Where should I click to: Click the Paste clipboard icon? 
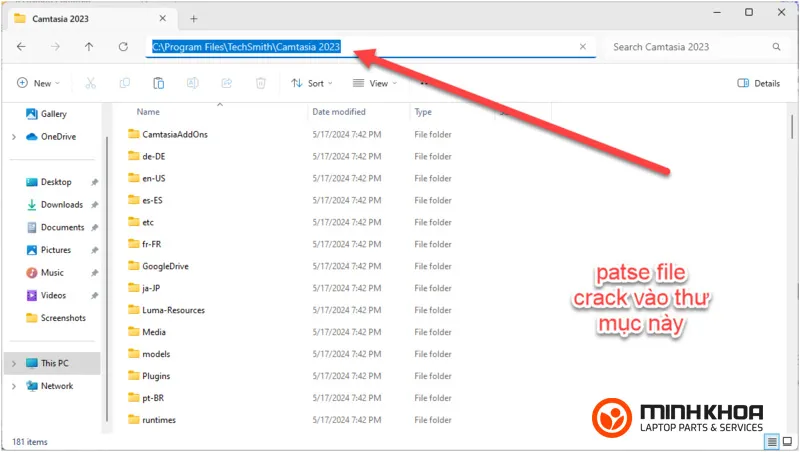(158, 84)
